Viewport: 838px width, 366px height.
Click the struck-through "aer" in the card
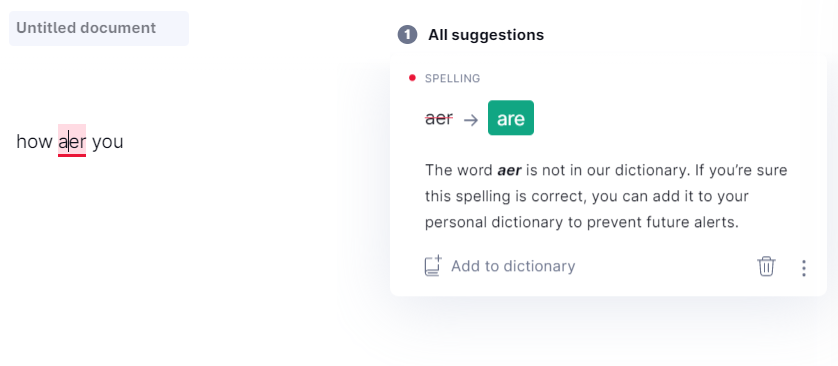439,119
